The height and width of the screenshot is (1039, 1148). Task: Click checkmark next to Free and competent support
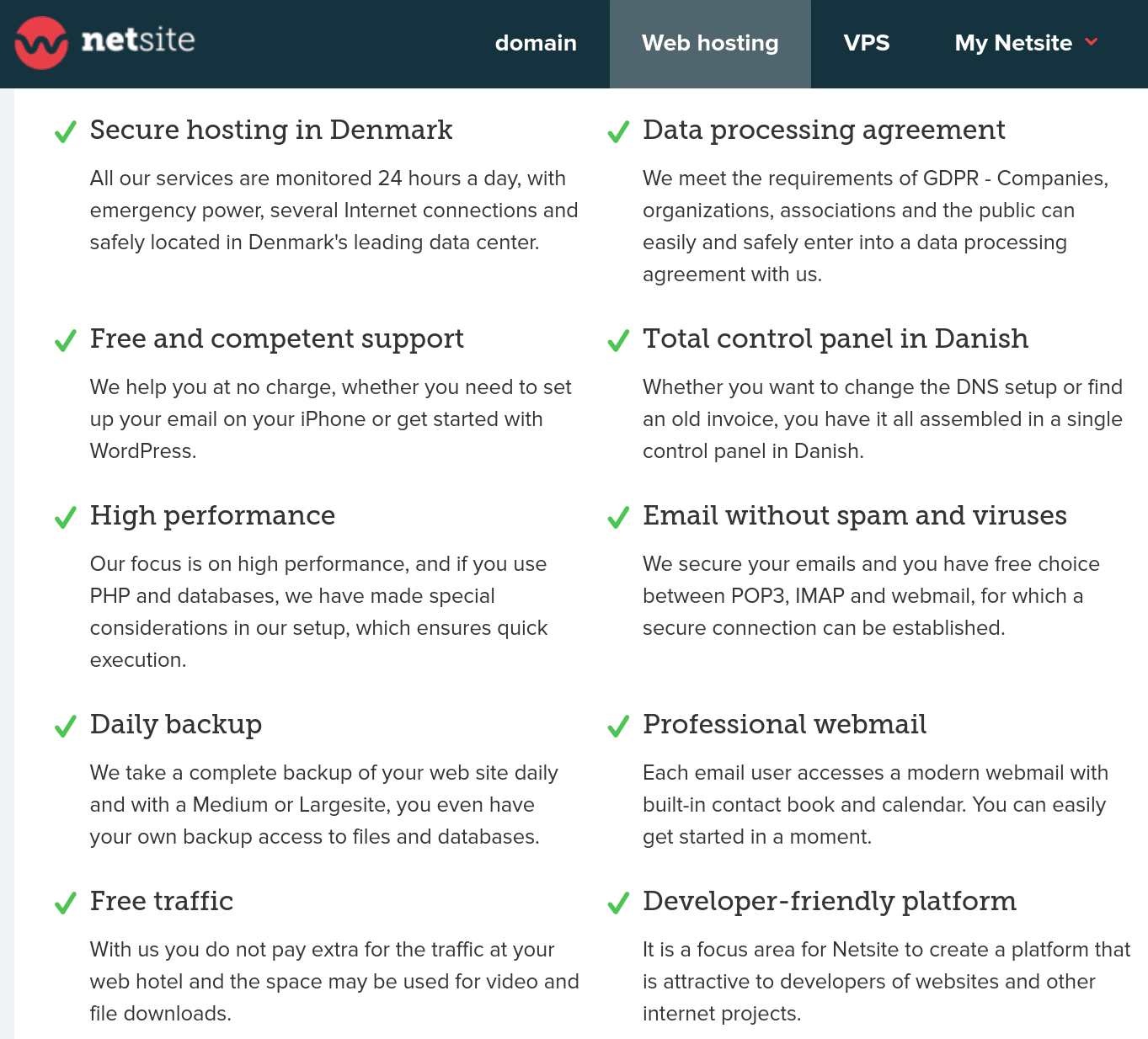coord(66,341)
